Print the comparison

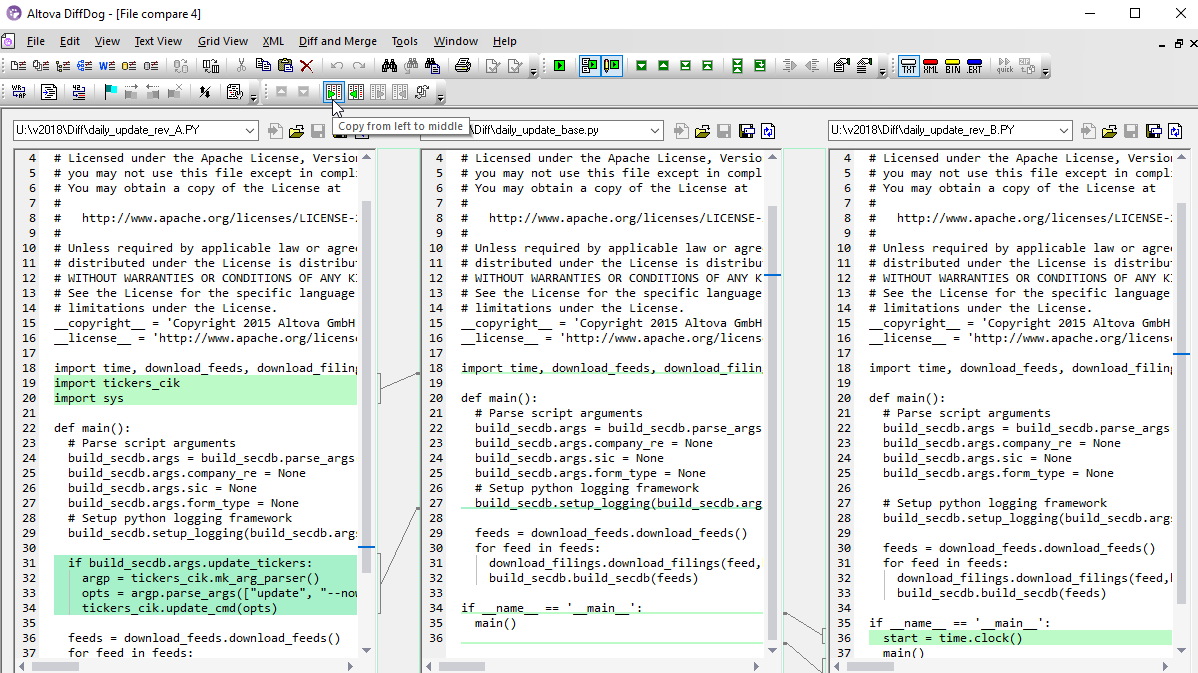[x=463, y=66]
